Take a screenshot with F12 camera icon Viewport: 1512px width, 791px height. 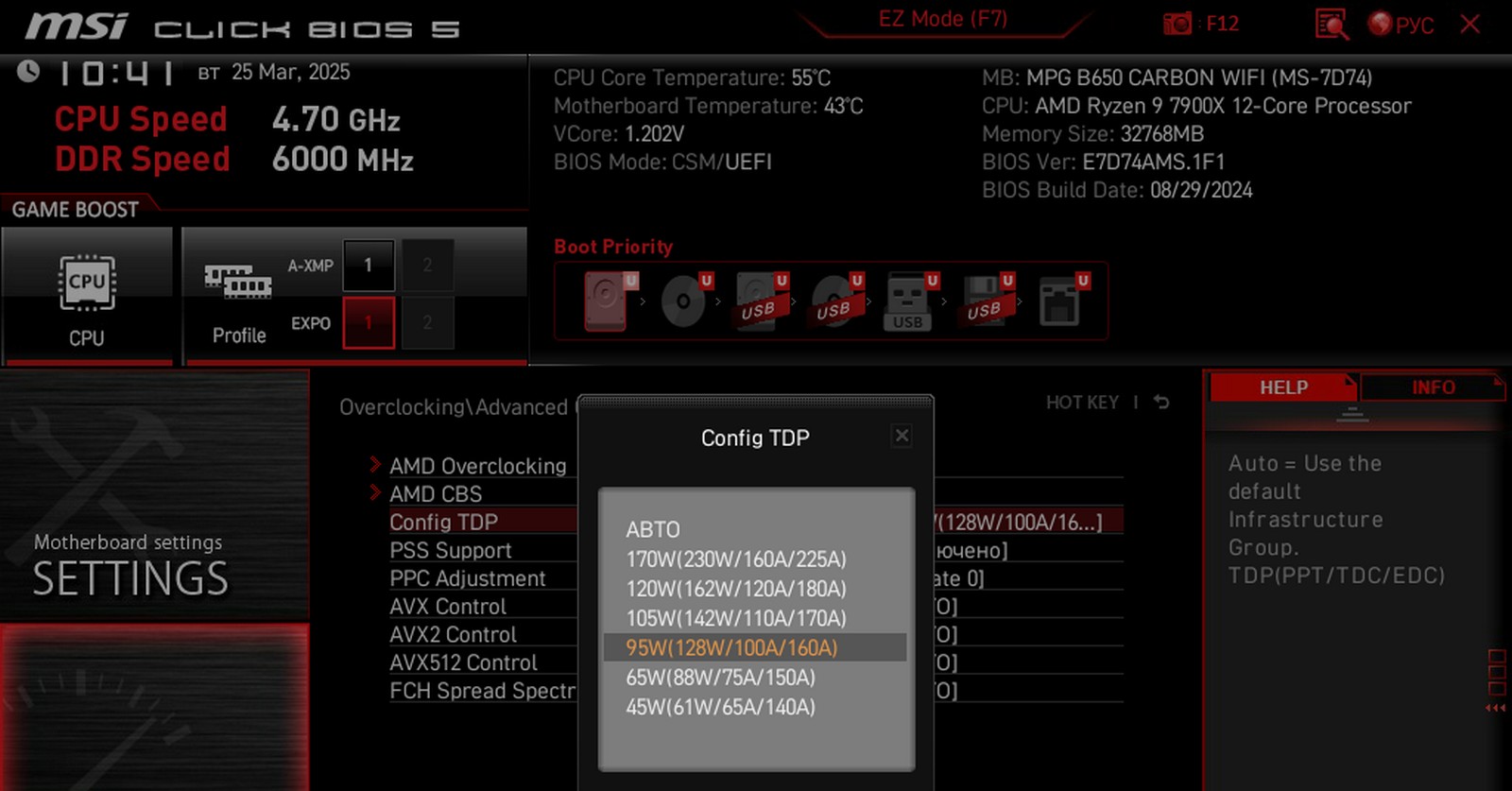tap(1177, 24)
